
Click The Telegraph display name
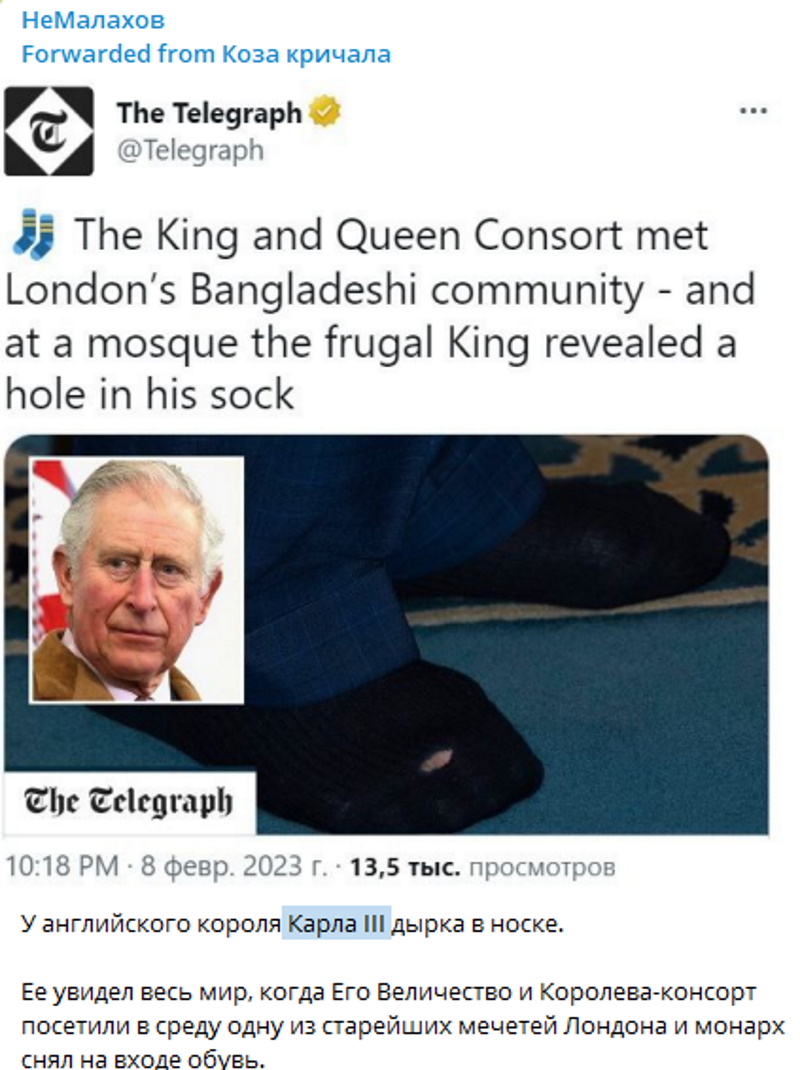209,113
